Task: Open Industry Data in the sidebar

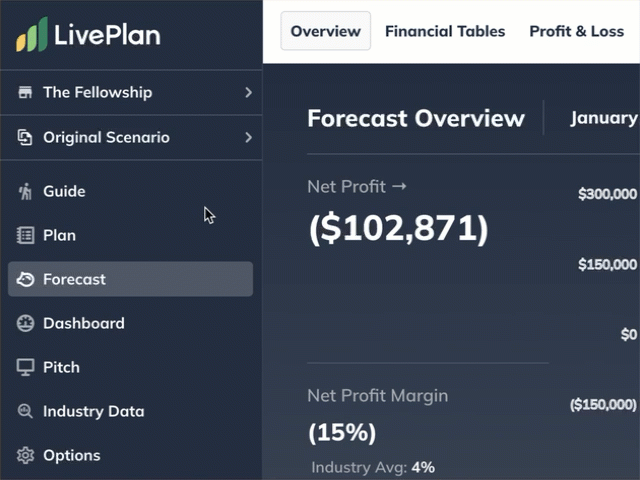Action: pyautogui.click(x=131, y=411)
